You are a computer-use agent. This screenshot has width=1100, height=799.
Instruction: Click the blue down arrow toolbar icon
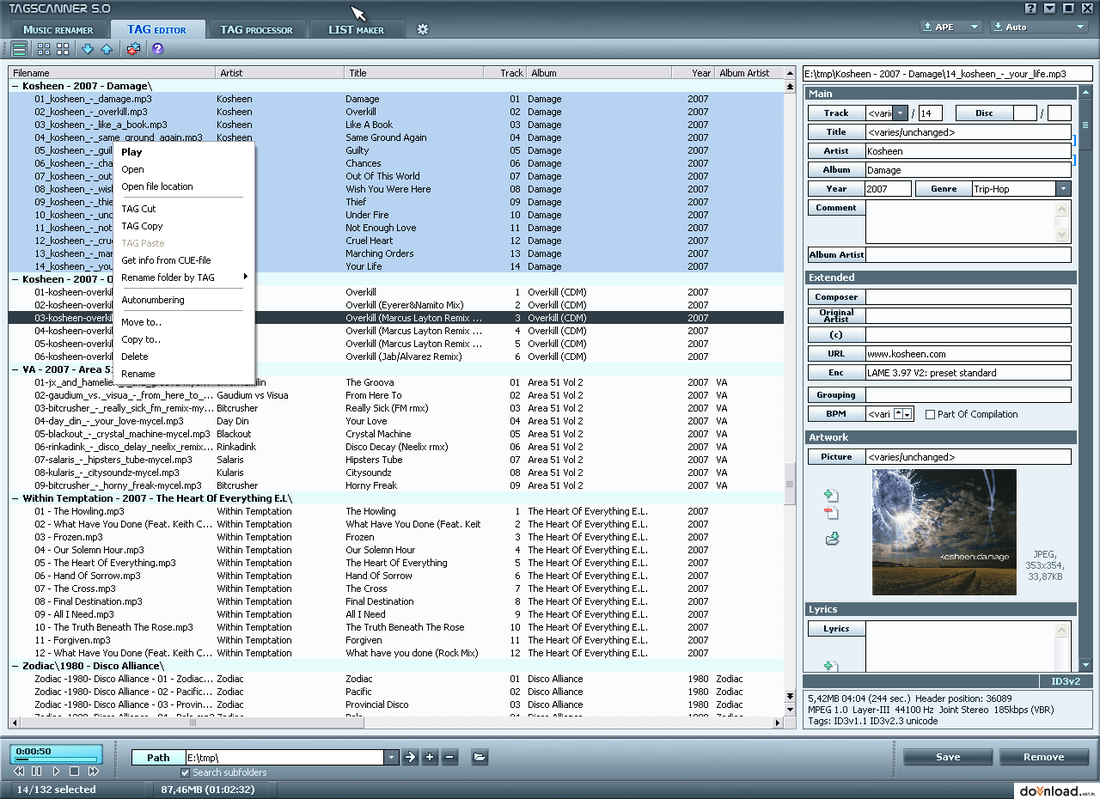[88, 49]
